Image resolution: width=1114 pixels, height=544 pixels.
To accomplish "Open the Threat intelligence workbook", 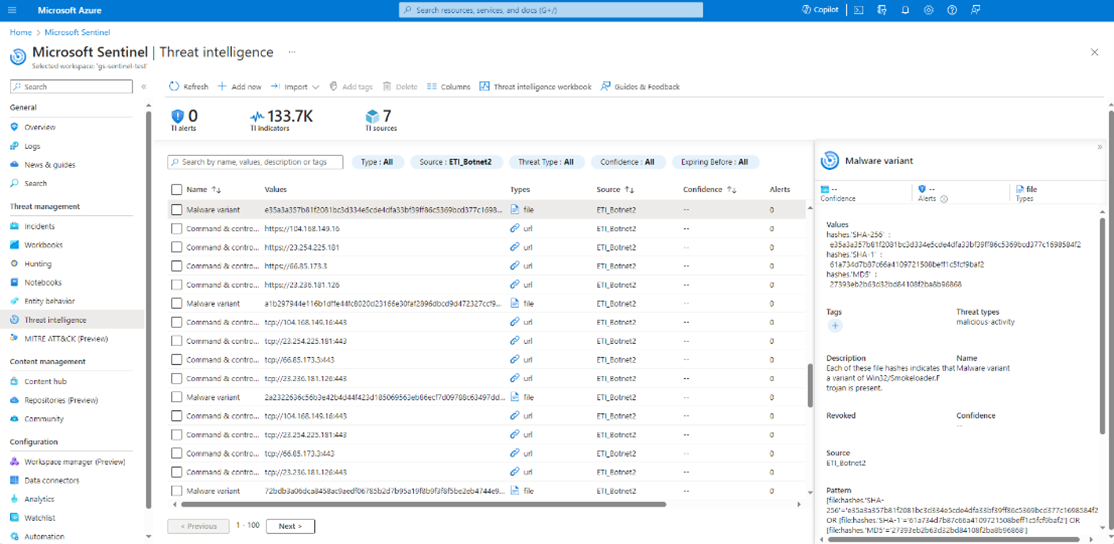I will (535, 87).
